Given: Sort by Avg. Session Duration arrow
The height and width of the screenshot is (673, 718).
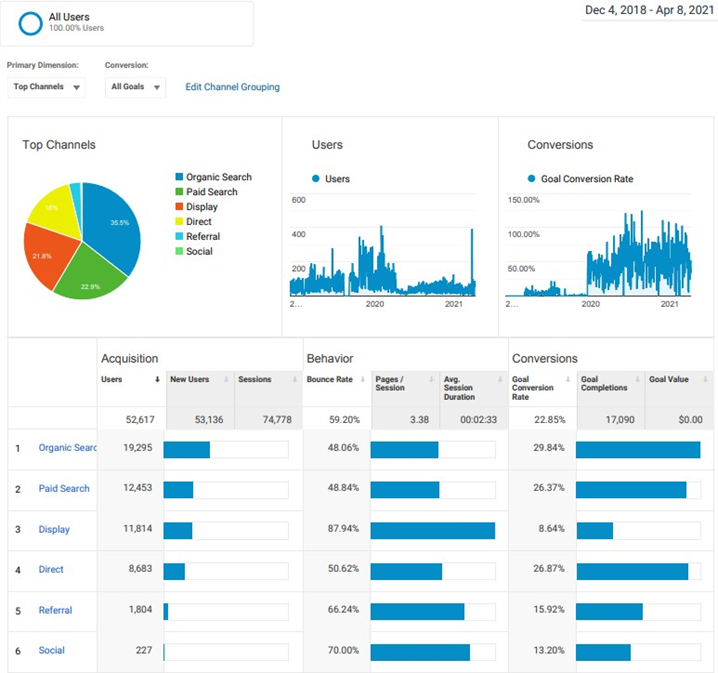Looking at the screenshot, I should tap(500, 379).
